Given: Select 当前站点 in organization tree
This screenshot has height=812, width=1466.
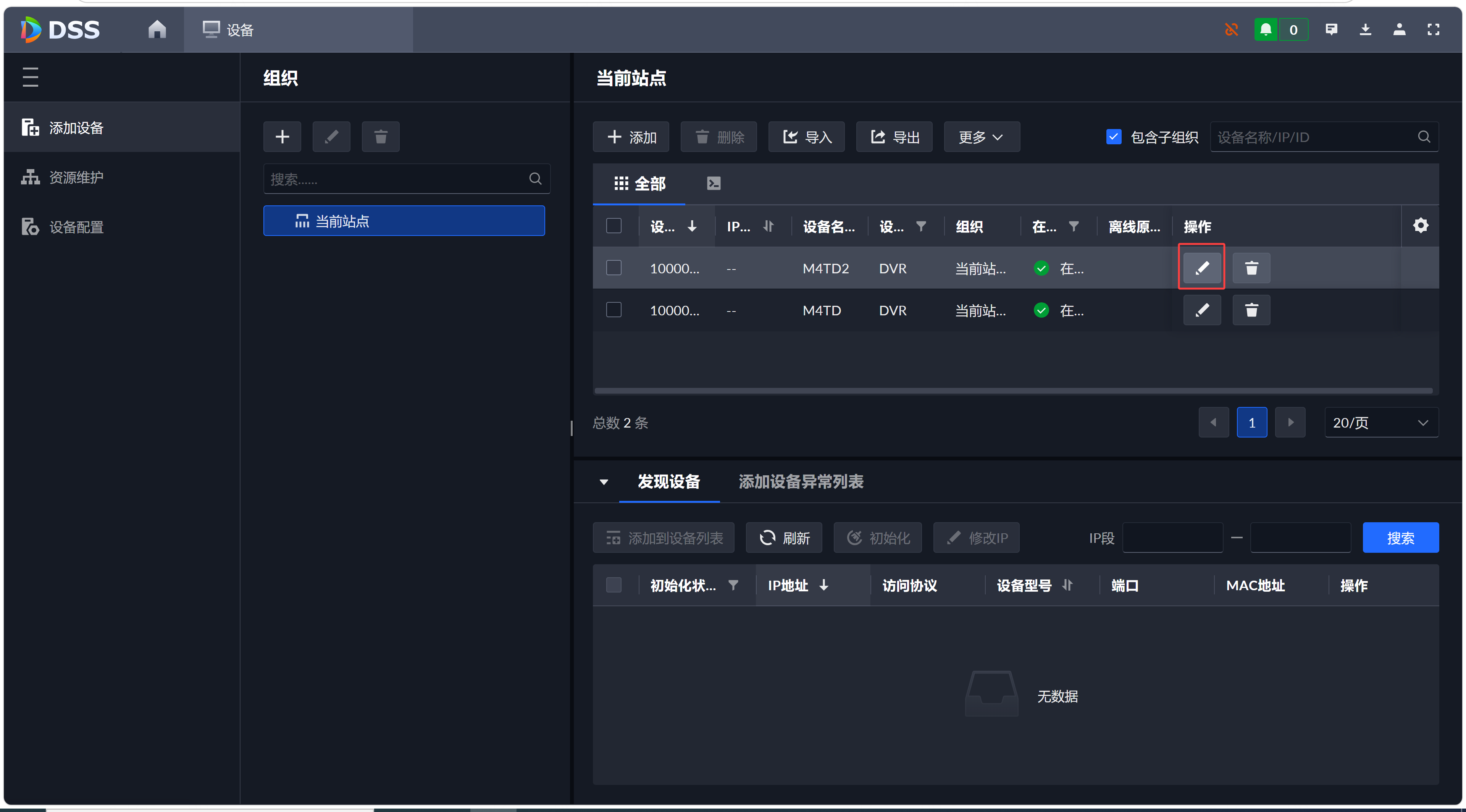Looking at the screenshot, I should (404, 221).
